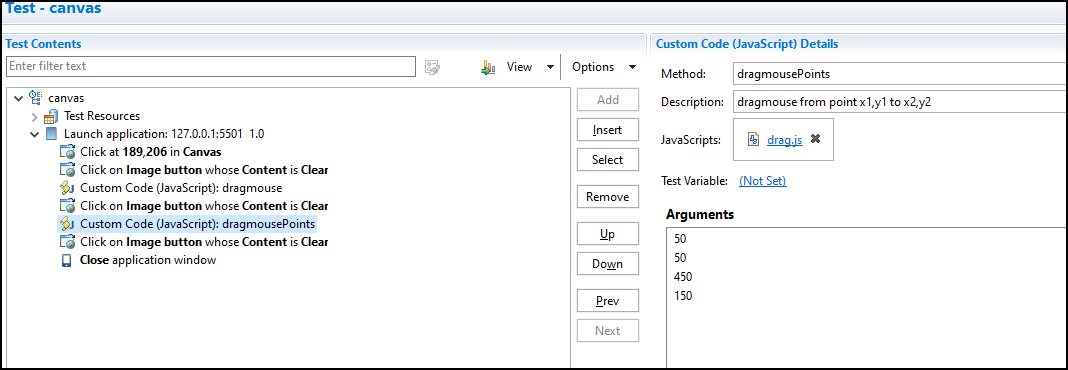Open the Options dropdown arrow
The height and width of the screenshot is (370, 1068).
(632, 67)
